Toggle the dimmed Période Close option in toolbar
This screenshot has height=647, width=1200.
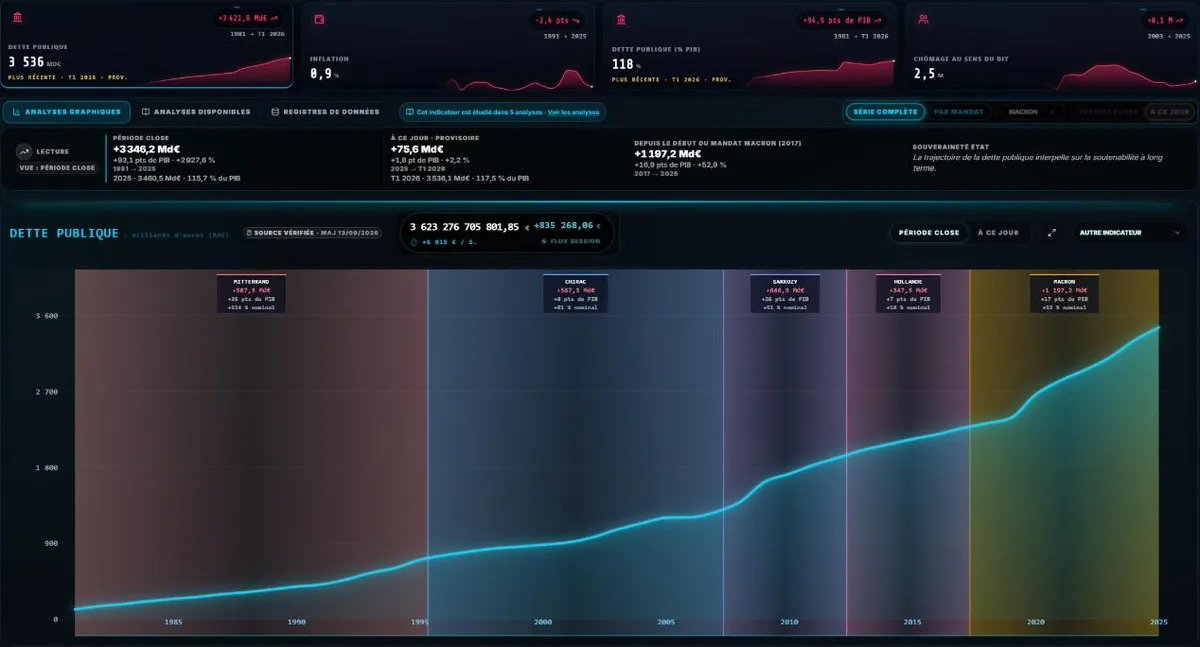[1109, 112]
